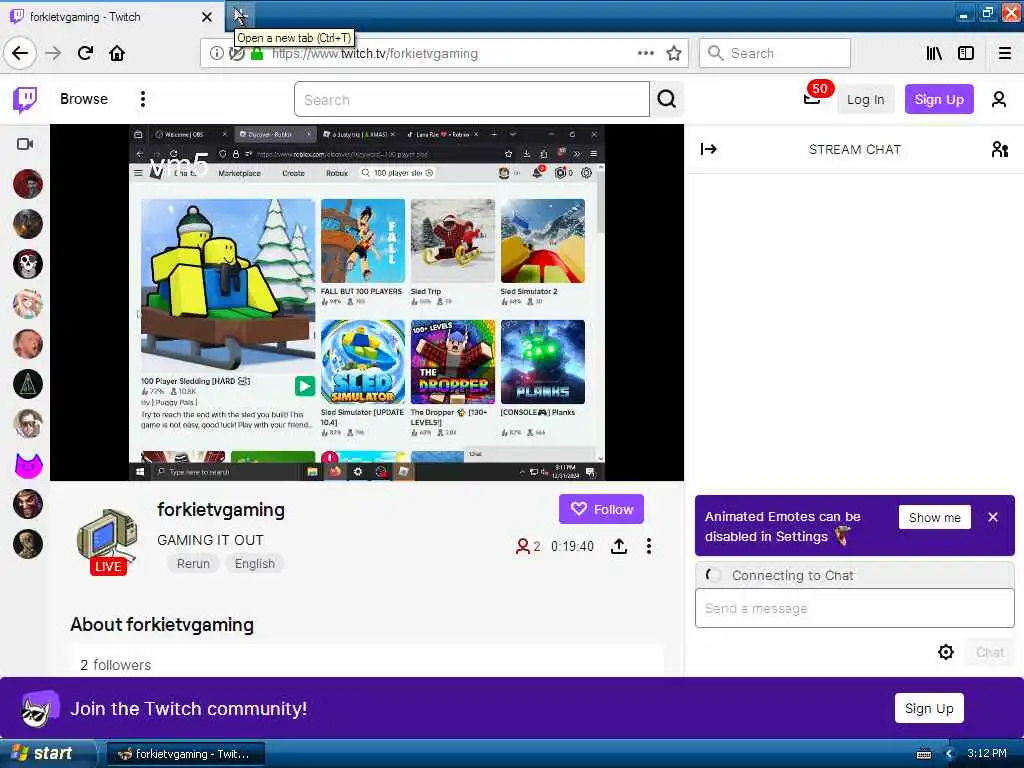1024x768 pixels.
Task: Select the forkietvgaming - Twitch tab
Action: [111, 17]
